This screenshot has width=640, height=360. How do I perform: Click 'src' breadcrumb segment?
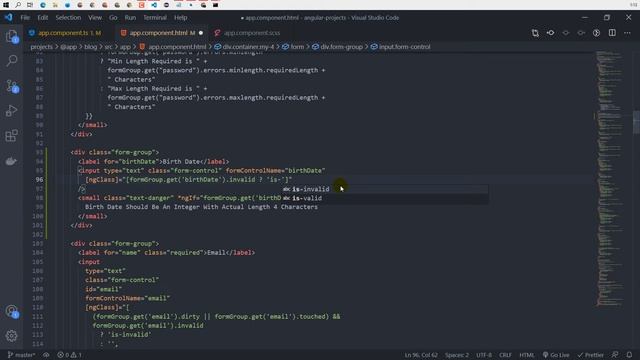[x=108, y=47]
